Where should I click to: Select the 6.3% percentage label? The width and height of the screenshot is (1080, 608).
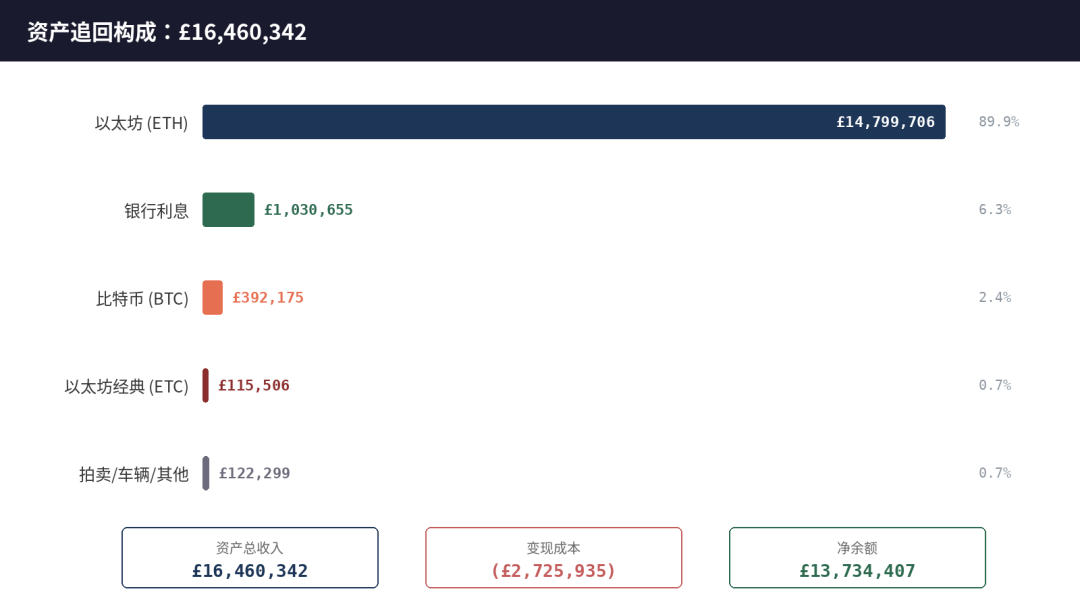click(x=995, y=209)
